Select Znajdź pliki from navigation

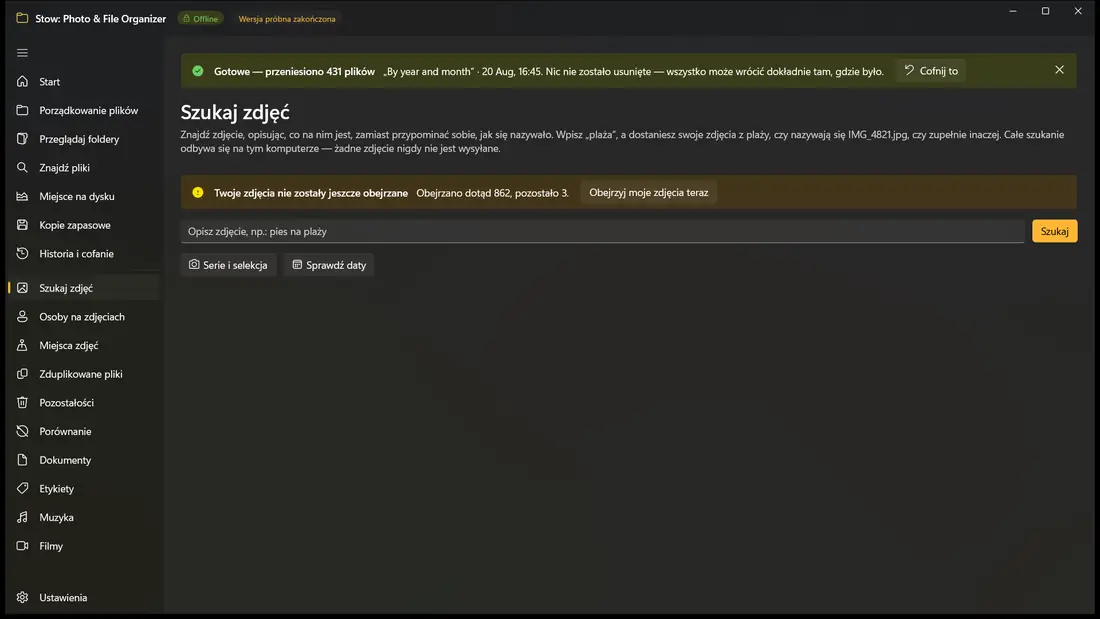point(84,168)
